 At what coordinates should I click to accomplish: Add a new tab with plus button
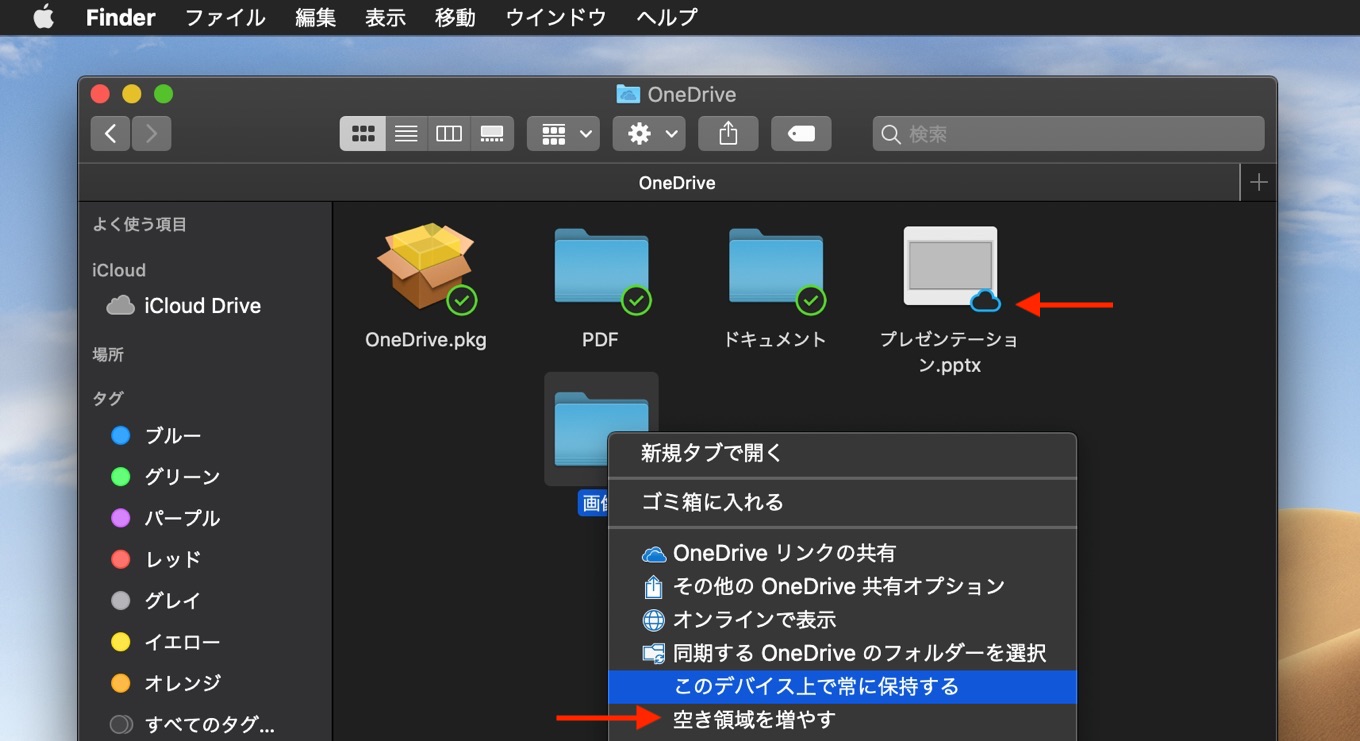(1259, 183)
